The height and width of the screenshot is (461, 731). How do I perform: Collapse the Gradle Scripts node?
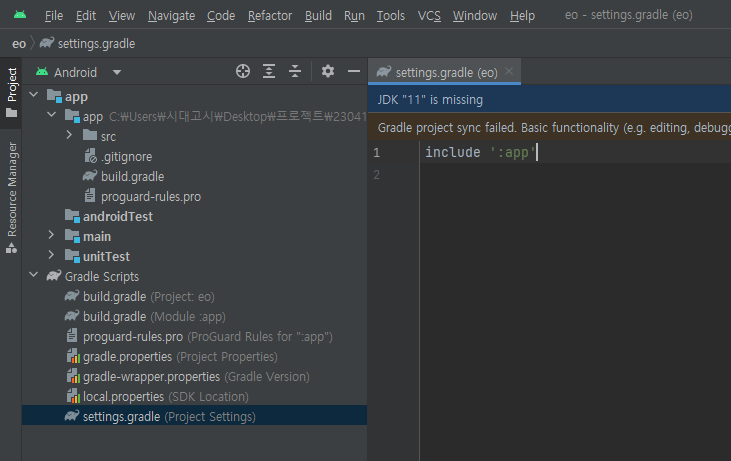(x=34, y=275)
